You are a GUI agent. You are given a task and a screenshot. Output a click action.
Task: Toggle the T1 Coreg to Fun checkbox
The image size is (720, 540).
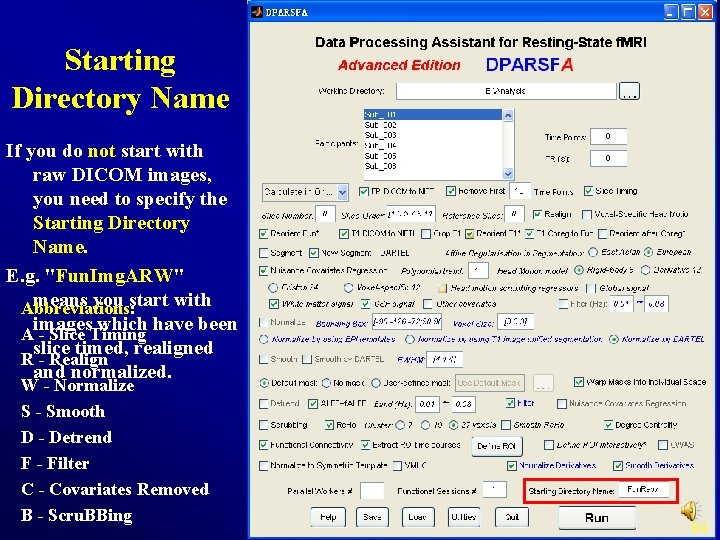coord(530,234)
